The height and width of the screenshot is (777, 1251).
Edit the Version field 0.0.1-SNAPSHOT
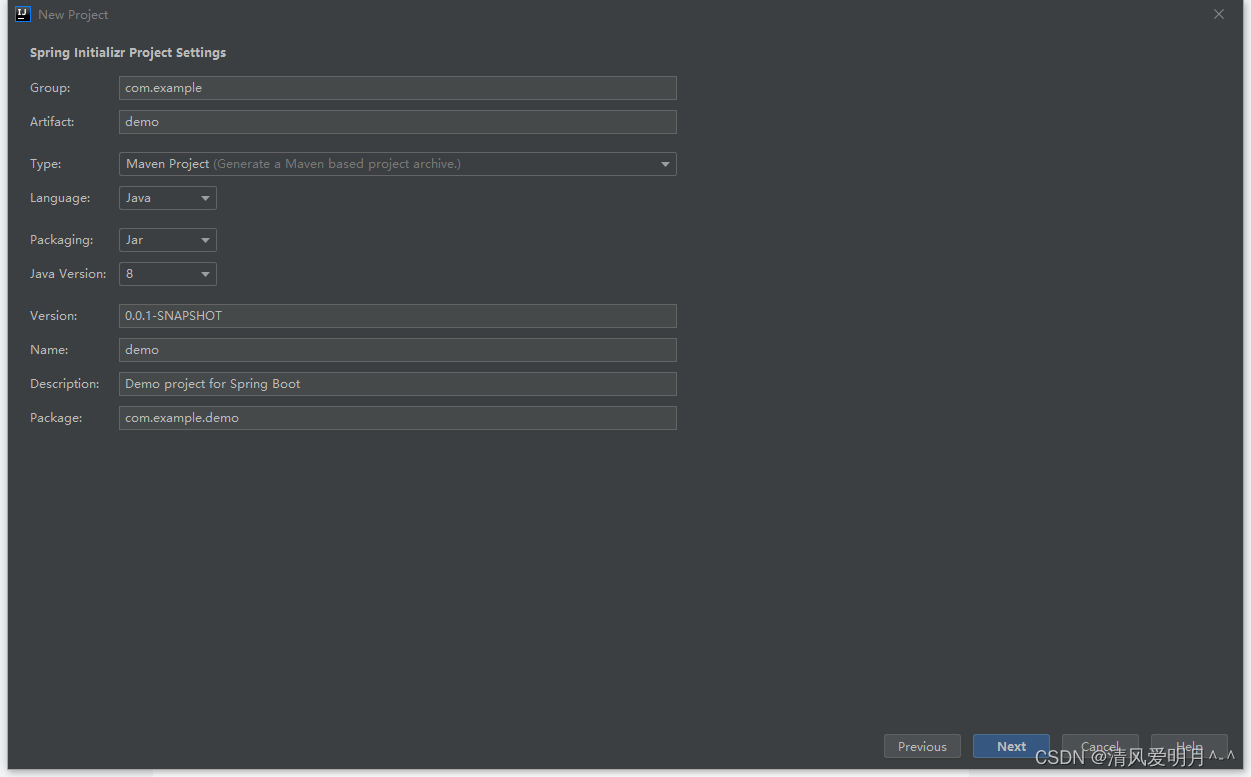[x=397, y=316]
